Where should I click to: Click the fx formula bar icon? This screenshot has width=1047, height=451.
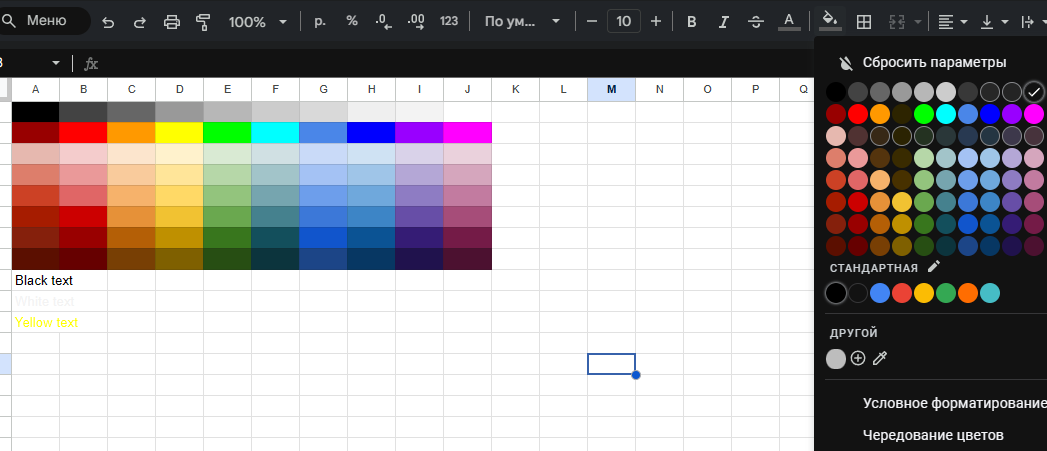click(91, 63)
